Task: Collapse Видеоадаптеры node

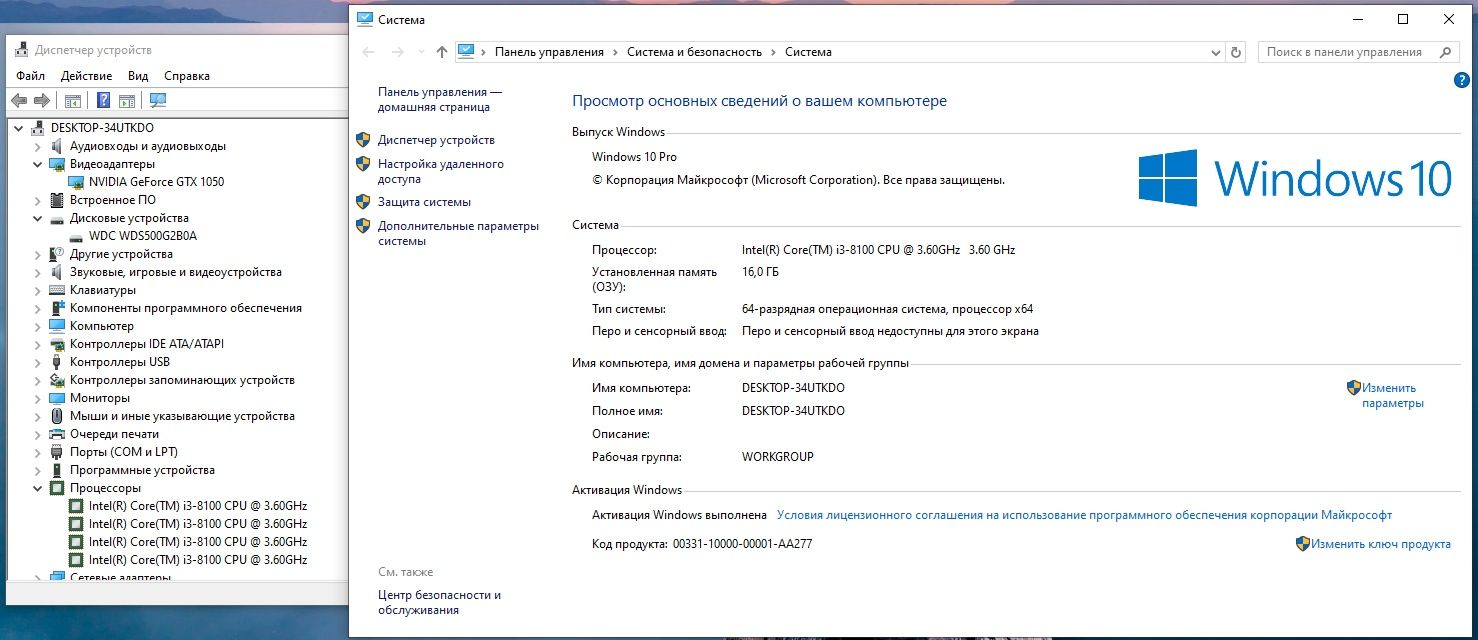Action: (x=38, y=164)
